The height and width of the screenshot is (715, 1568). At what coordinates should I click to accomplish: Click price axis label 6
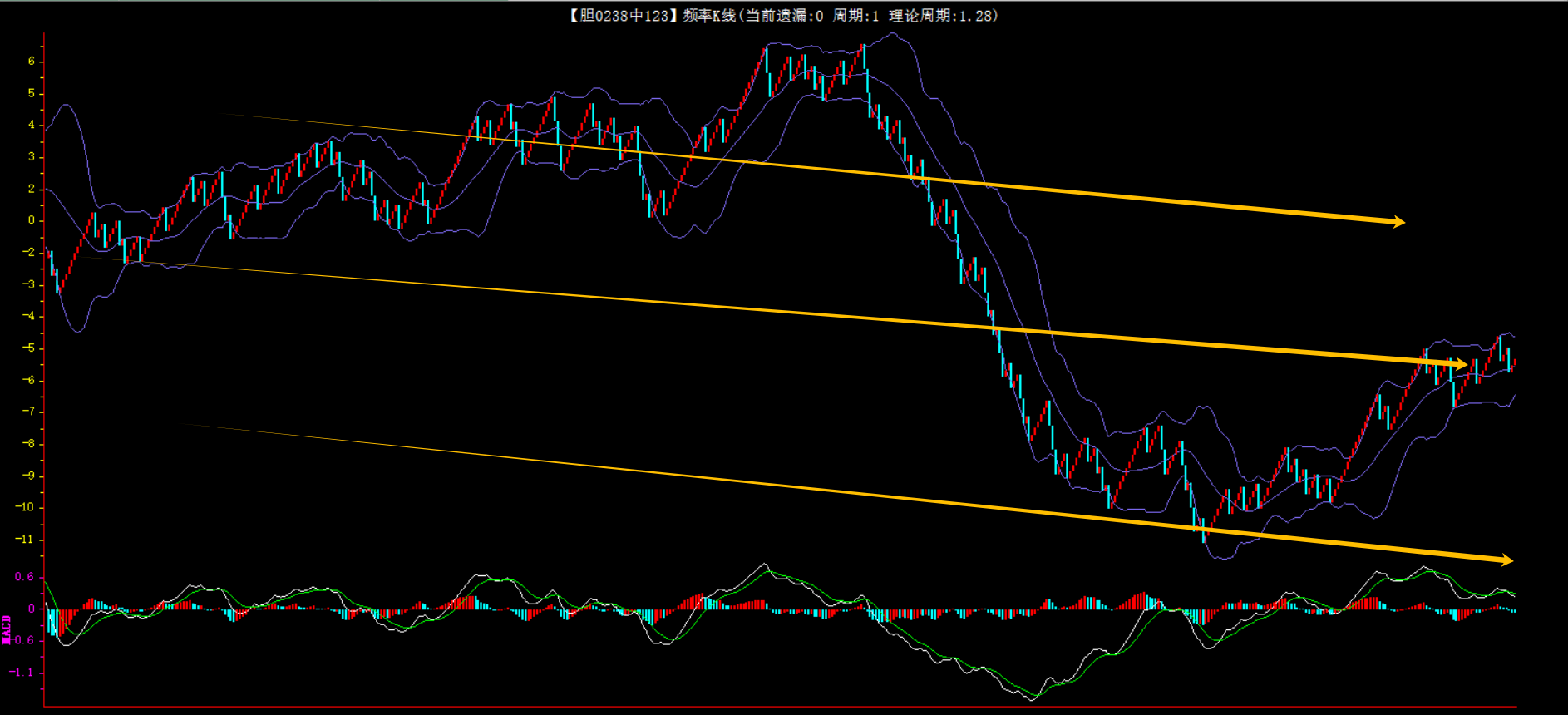coord(32,62)
